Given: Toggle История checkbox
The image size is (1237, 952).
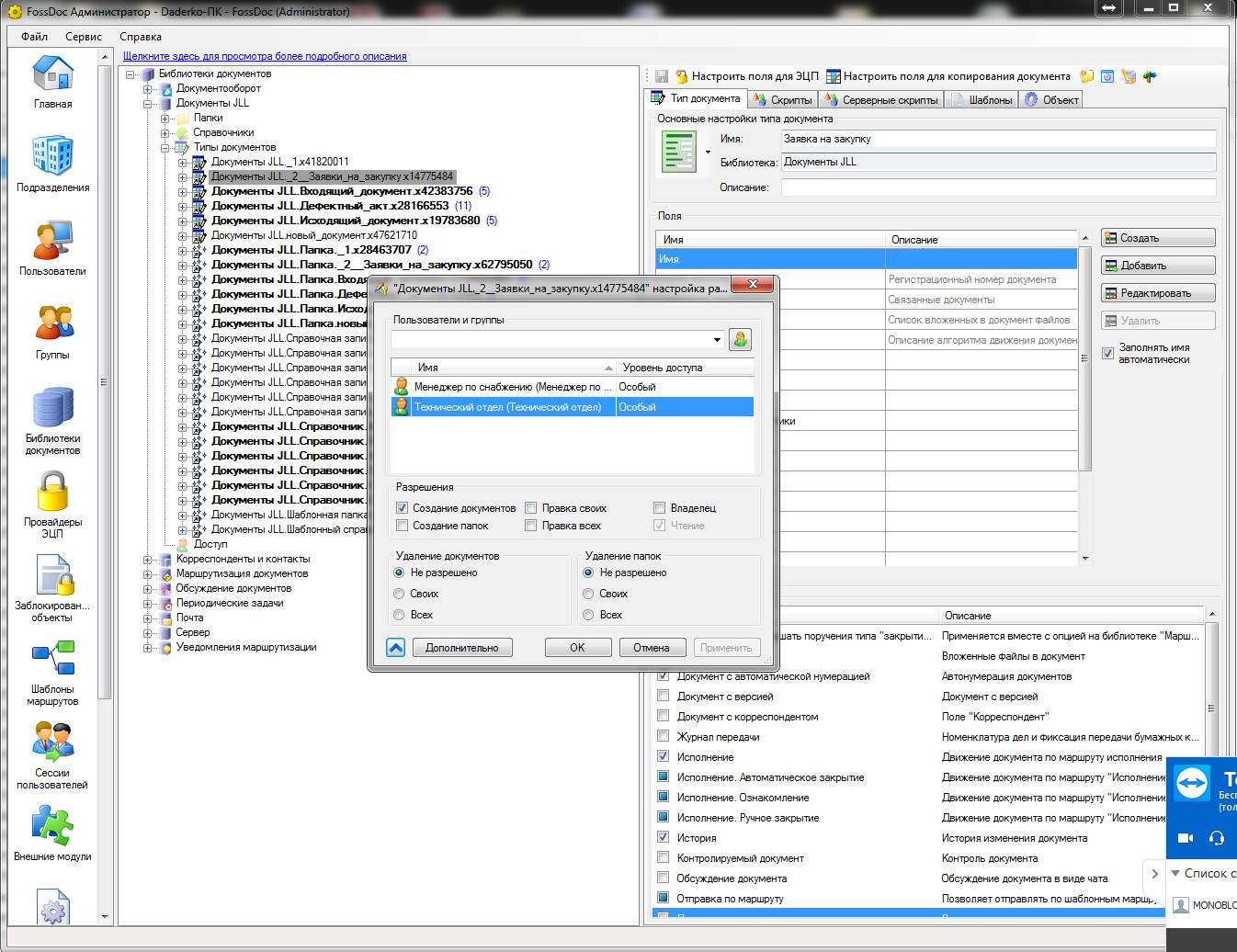Looking at the screenshot, I should (663, 838).
